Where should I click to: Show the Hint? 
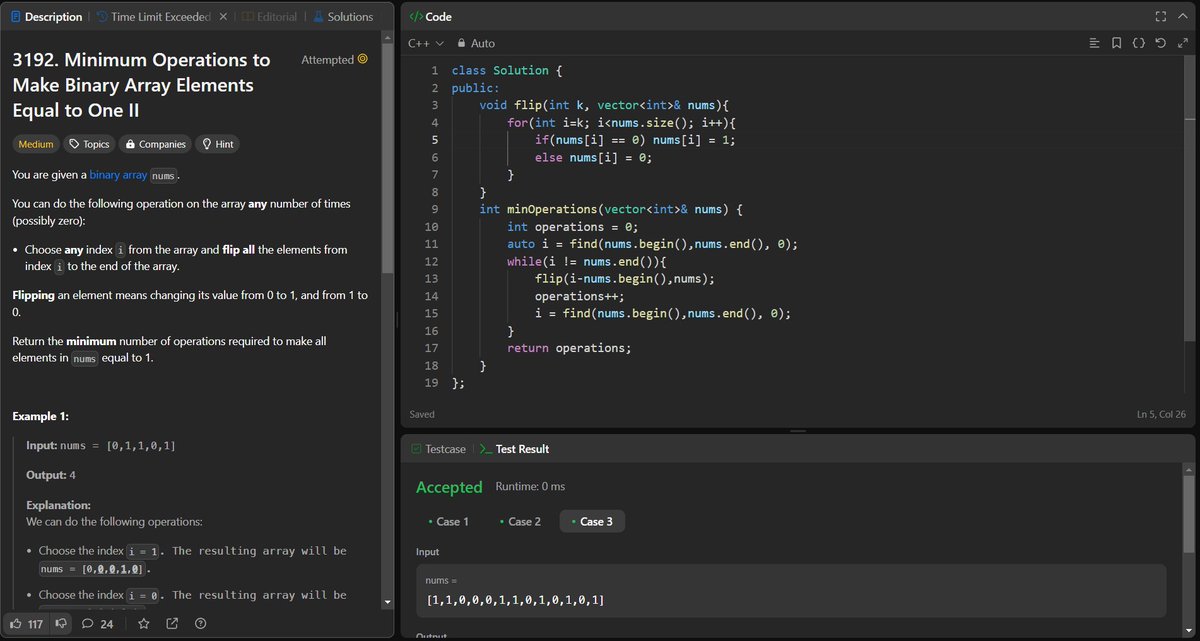[x=217, y=144]
